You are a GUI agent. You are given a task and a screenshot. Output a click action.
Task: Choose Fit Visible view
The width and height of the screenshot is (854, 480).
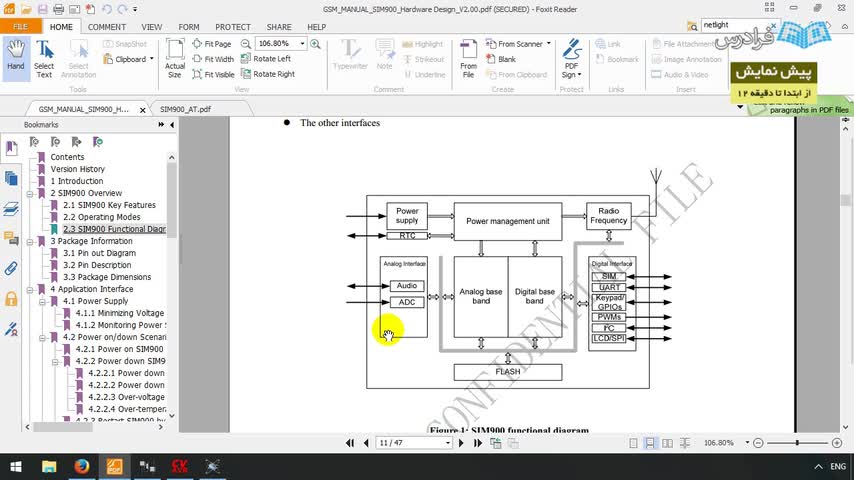coord(213,74)
